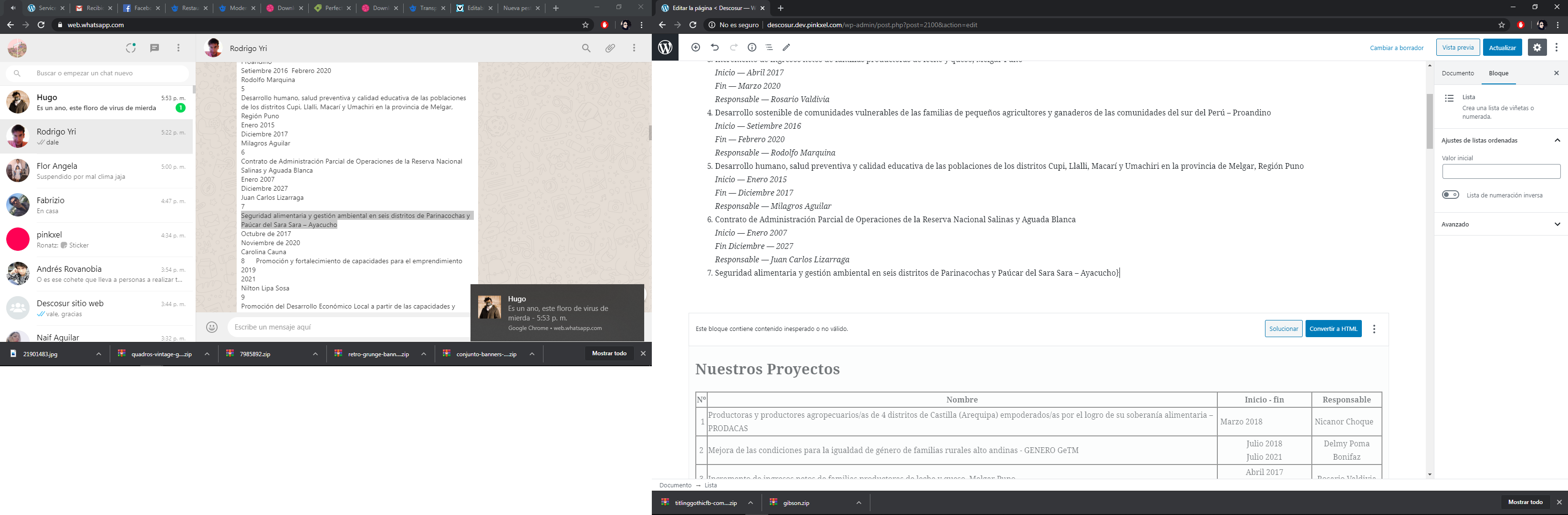1568x515 pixels.
Task: Click Hugo notification popup
Action: coord(557,312)
